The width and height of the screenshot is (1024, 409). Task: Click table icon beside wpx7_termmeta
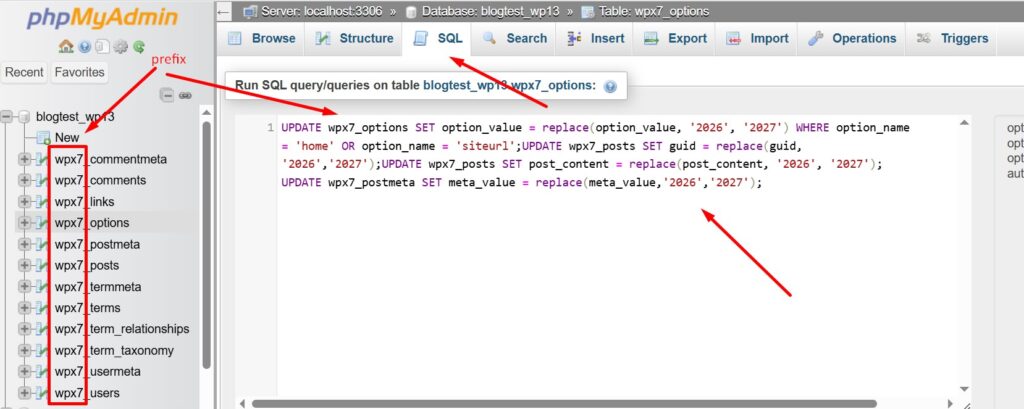point(43,287)
